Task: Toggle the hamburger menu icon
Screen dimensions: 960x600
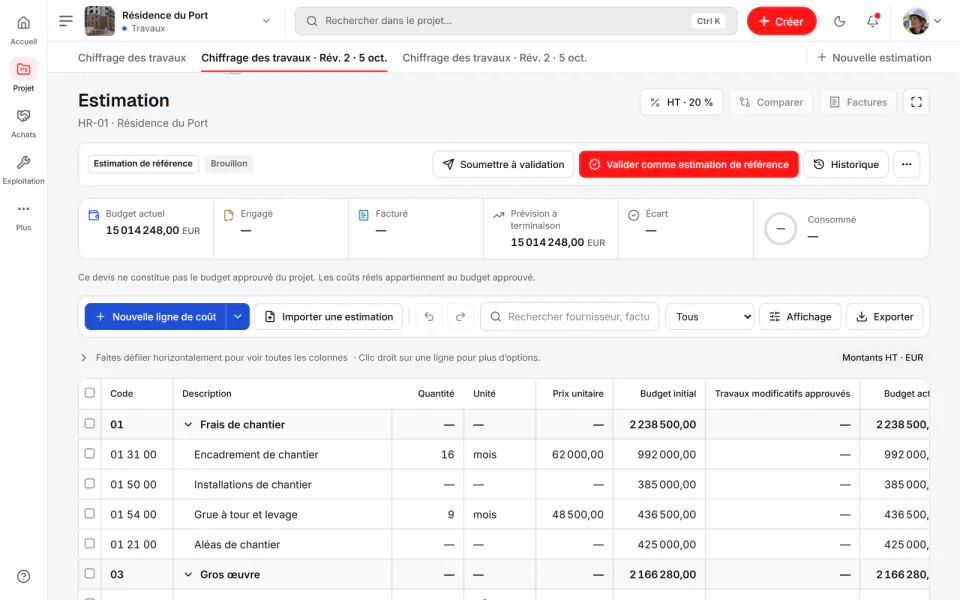Action: [x=66, y=21]
